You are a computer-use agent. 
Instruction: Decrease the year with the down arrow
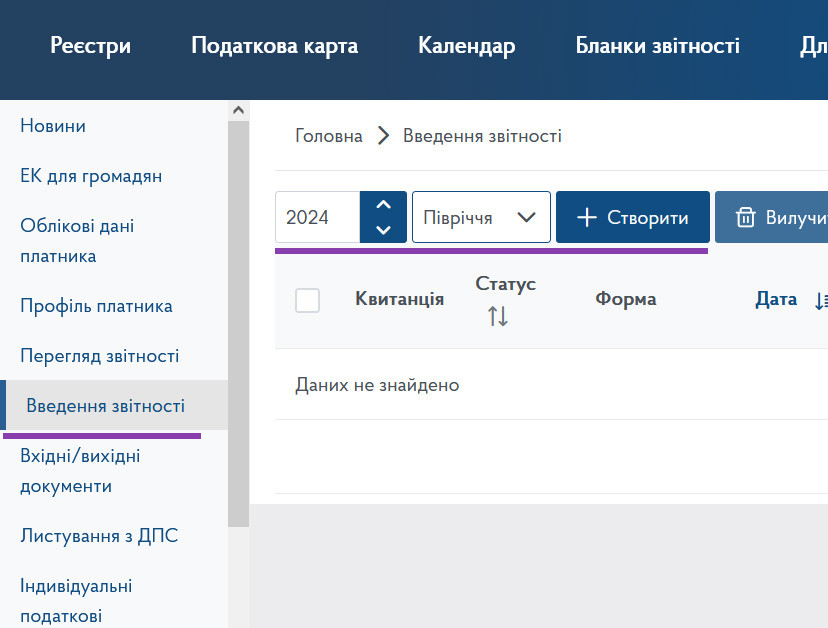pos(383,230)
